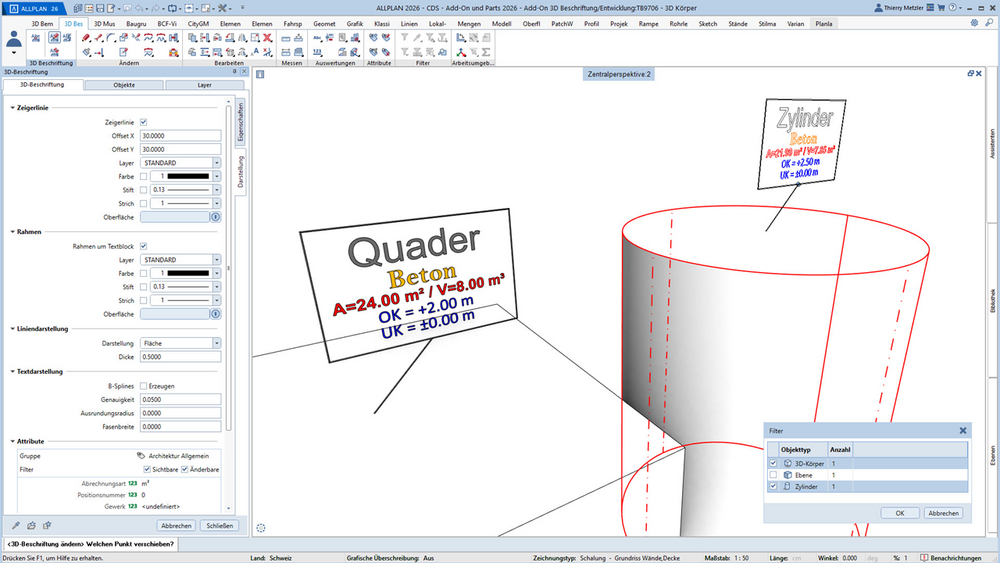The height and width of the screenshot is (563, 1000).
Task: Click the Sum icon in Arbeitsumgebung group
Action: pyautogui.click(x=486, y=52)
